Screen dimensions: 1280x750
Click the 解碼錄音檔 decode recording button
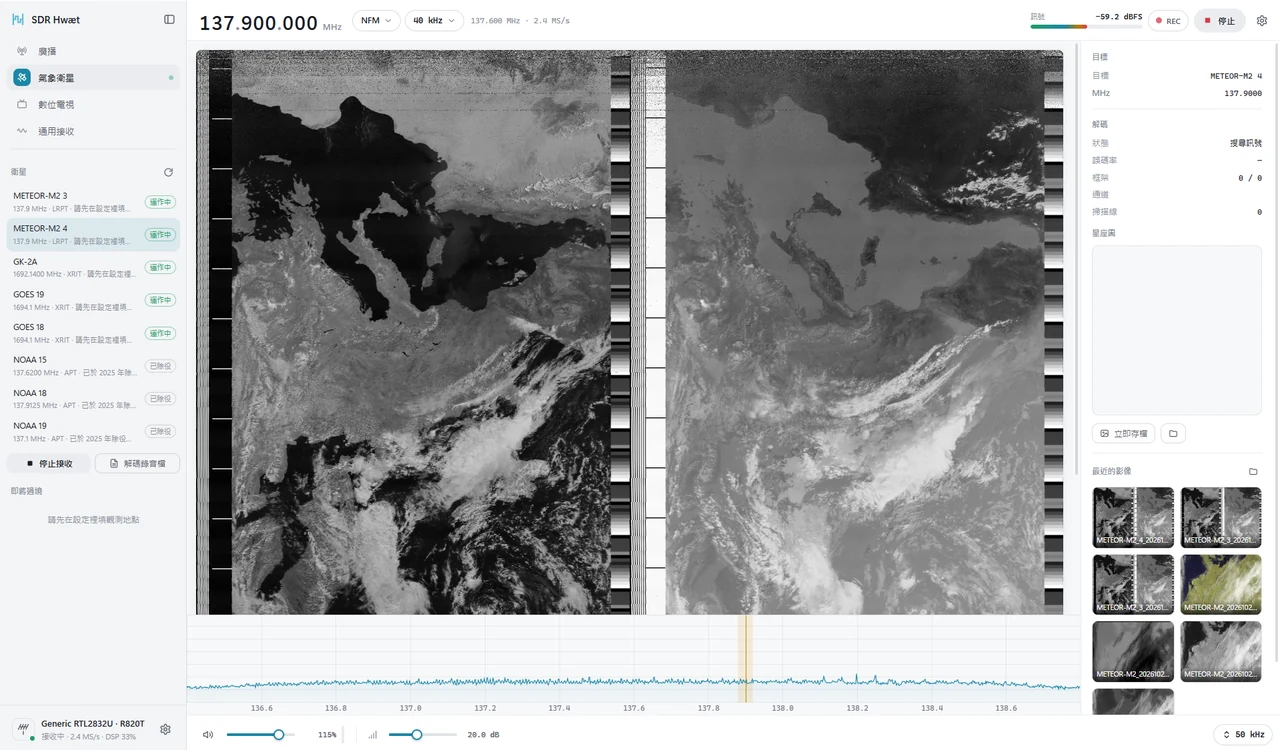pos(137,463)
